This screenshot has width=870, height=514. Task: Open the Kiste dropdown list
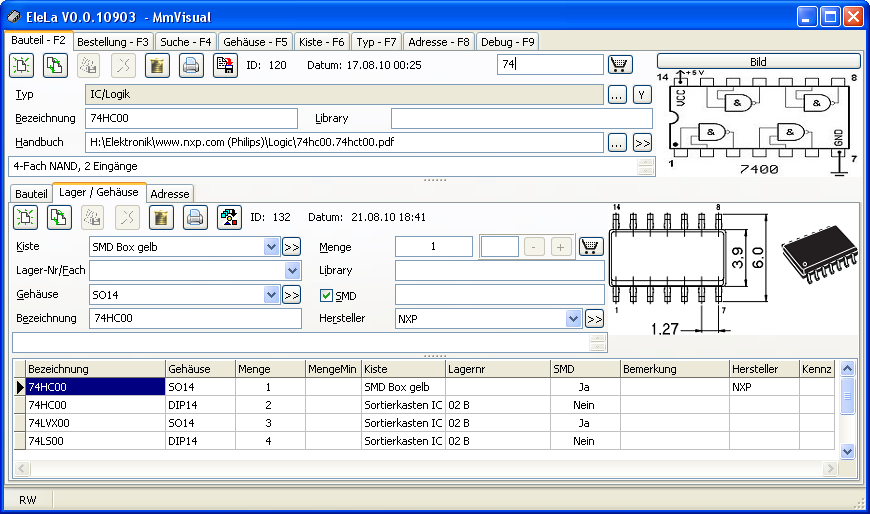pyautogui.click(x=271, y=247)
